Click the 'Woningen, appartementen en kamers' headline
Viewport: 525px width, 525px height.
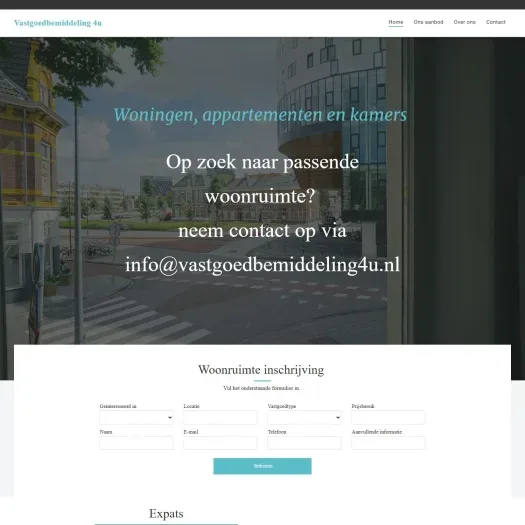(260, 115)
